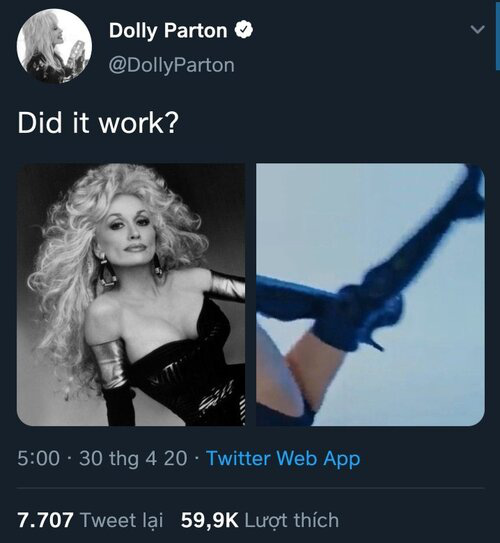Click the word "Parton" in display name
The height and width of the screenshot is (543, 500).
[x=196, y=30]
